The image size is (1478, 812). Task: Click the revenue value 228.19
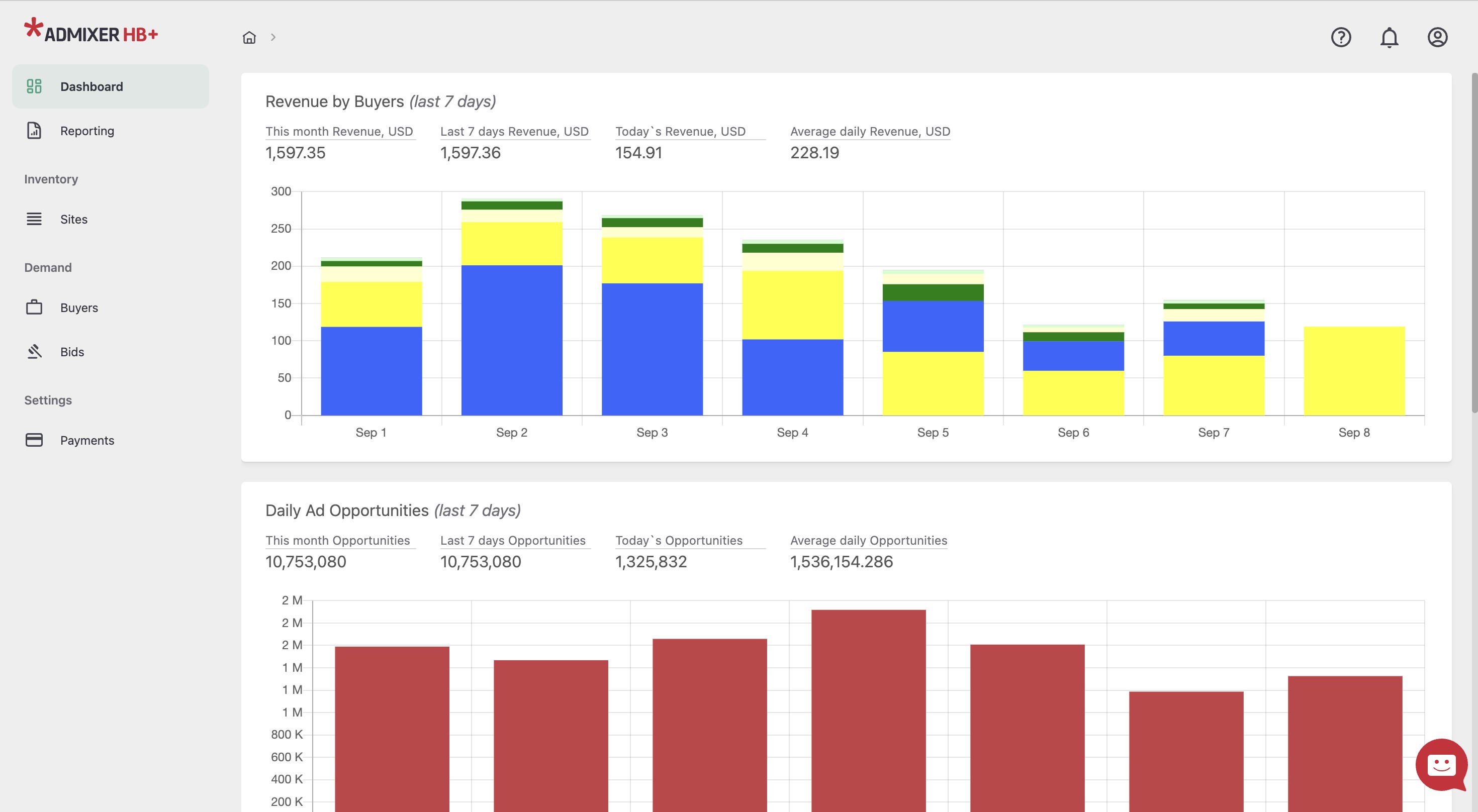[x=814, y=153]
